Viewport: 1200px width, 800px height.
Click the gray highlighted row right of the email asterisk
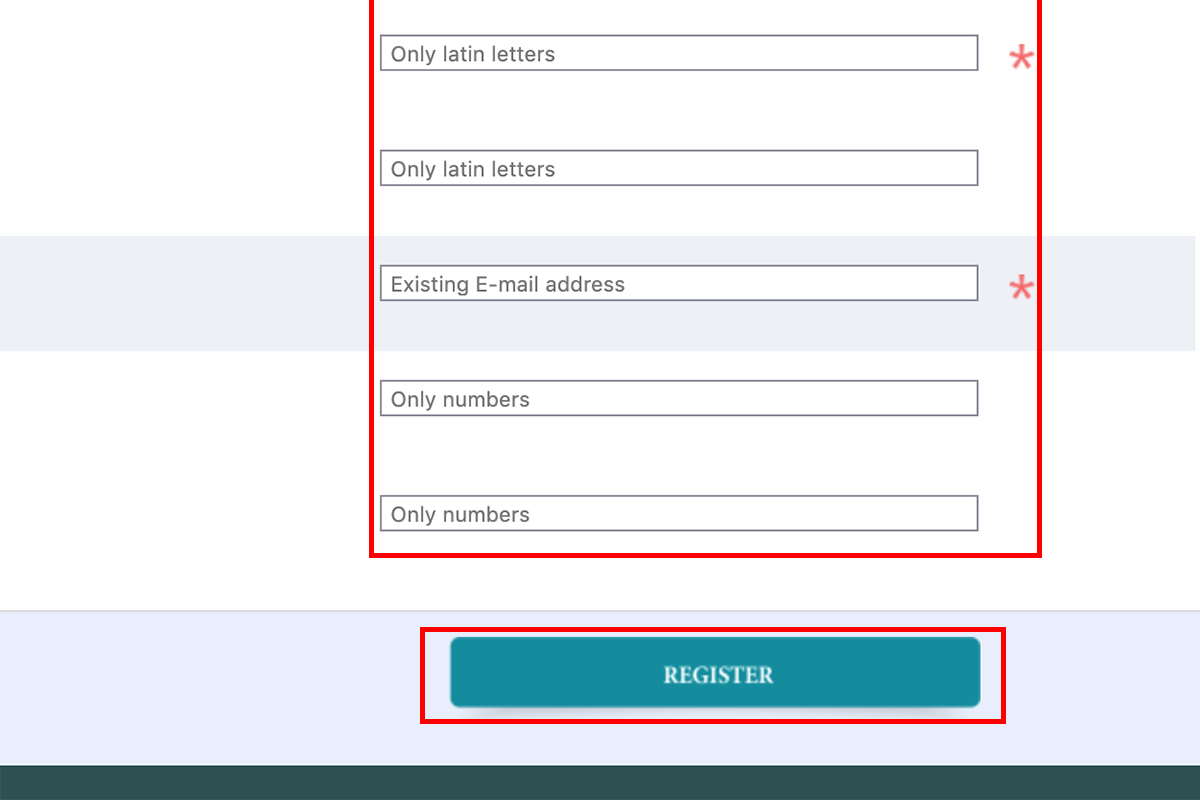[x=1118, y=293]
